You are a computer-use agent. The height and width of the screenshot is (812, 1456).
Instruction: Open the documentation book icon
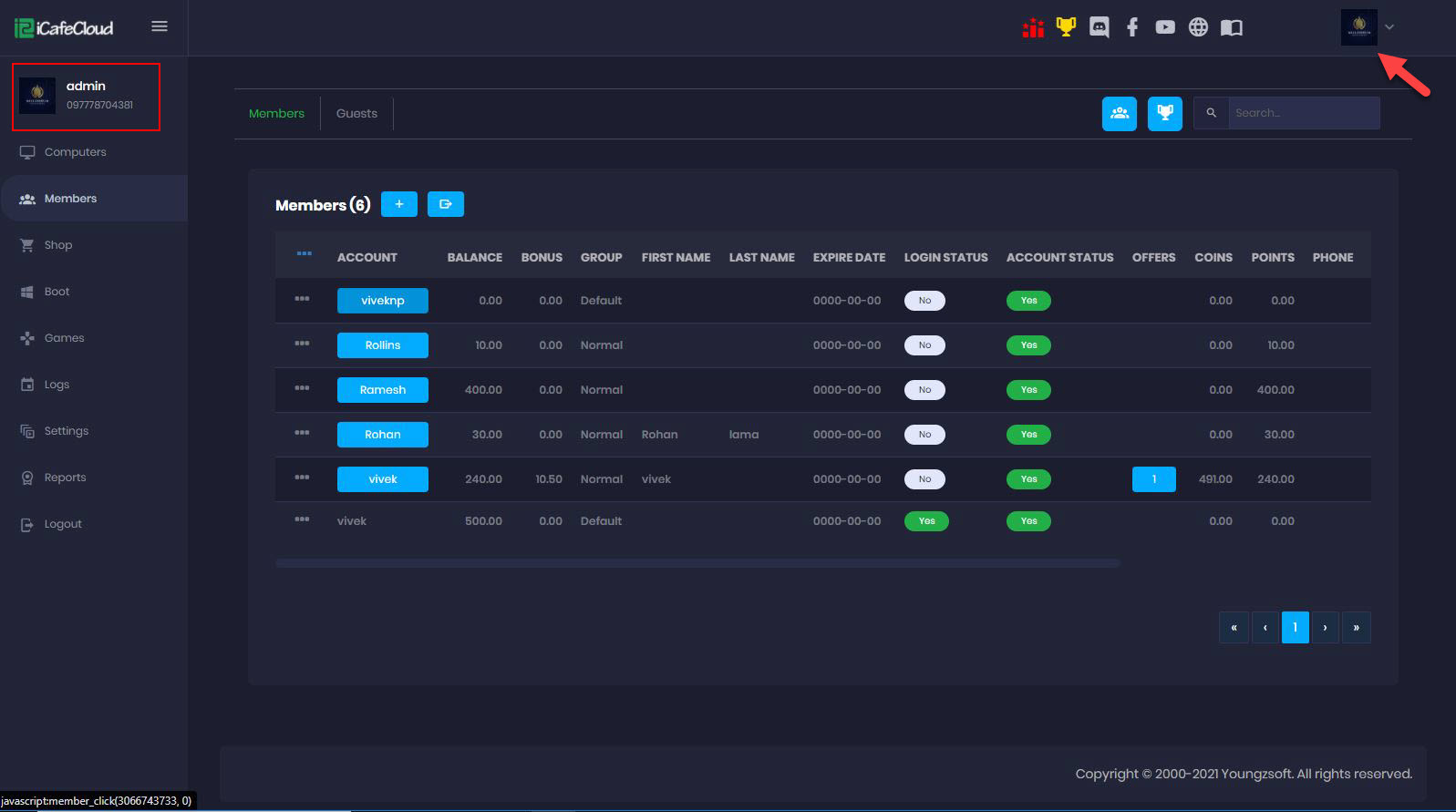click(x=1231, y=27)
